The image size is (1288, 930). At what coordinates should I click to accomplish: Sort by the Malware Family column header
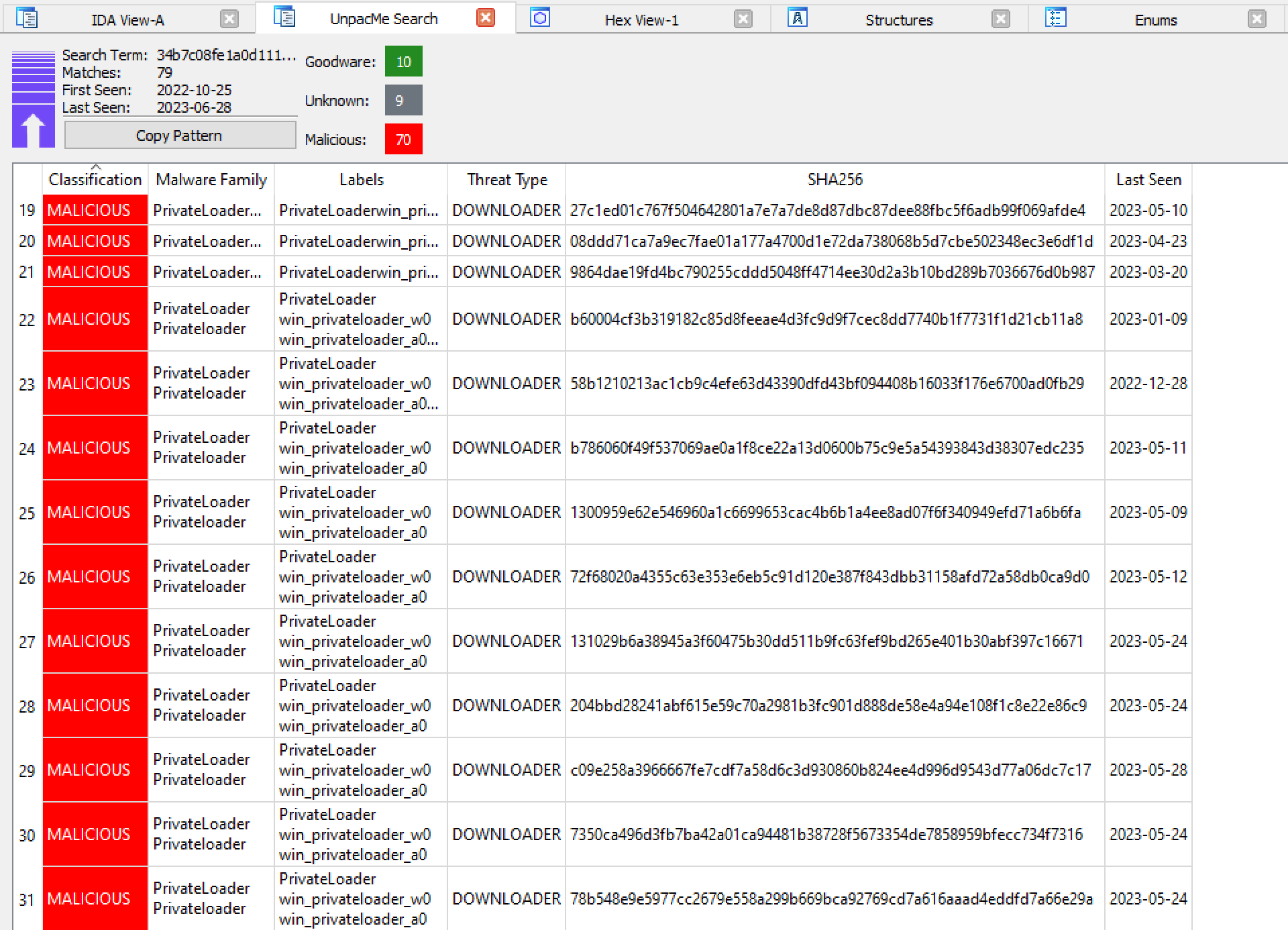point(211,180)
